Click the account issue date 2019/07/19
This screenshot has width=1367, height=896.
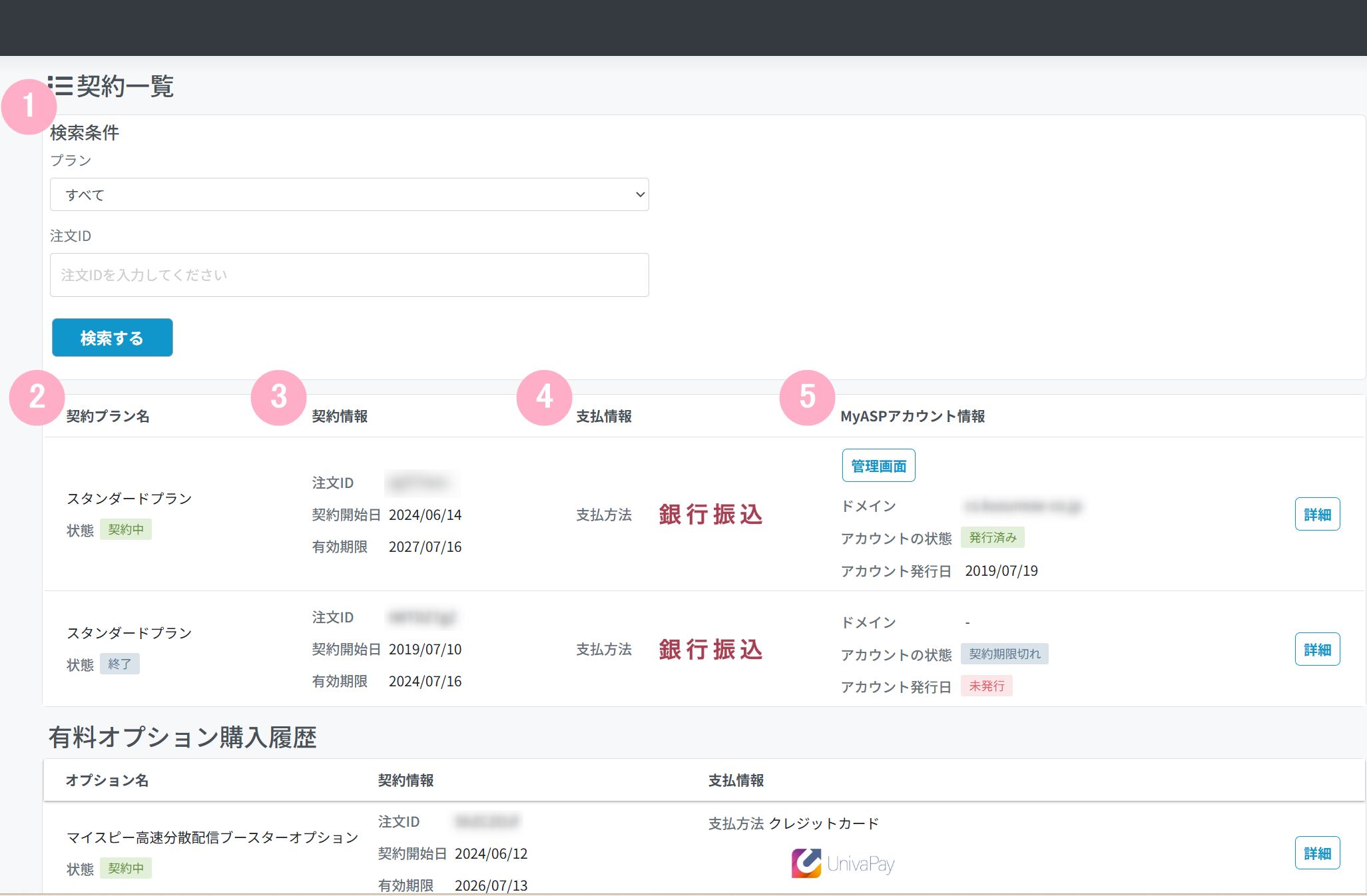[1001, 570]
